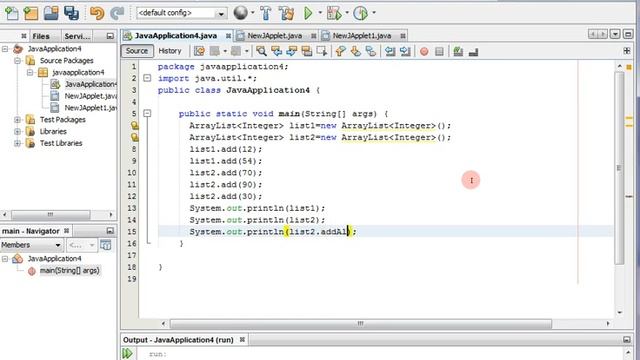Open the Profile Project dropdown arrow
Viewport: 640px width, 360px height.
tap(373, 13)
